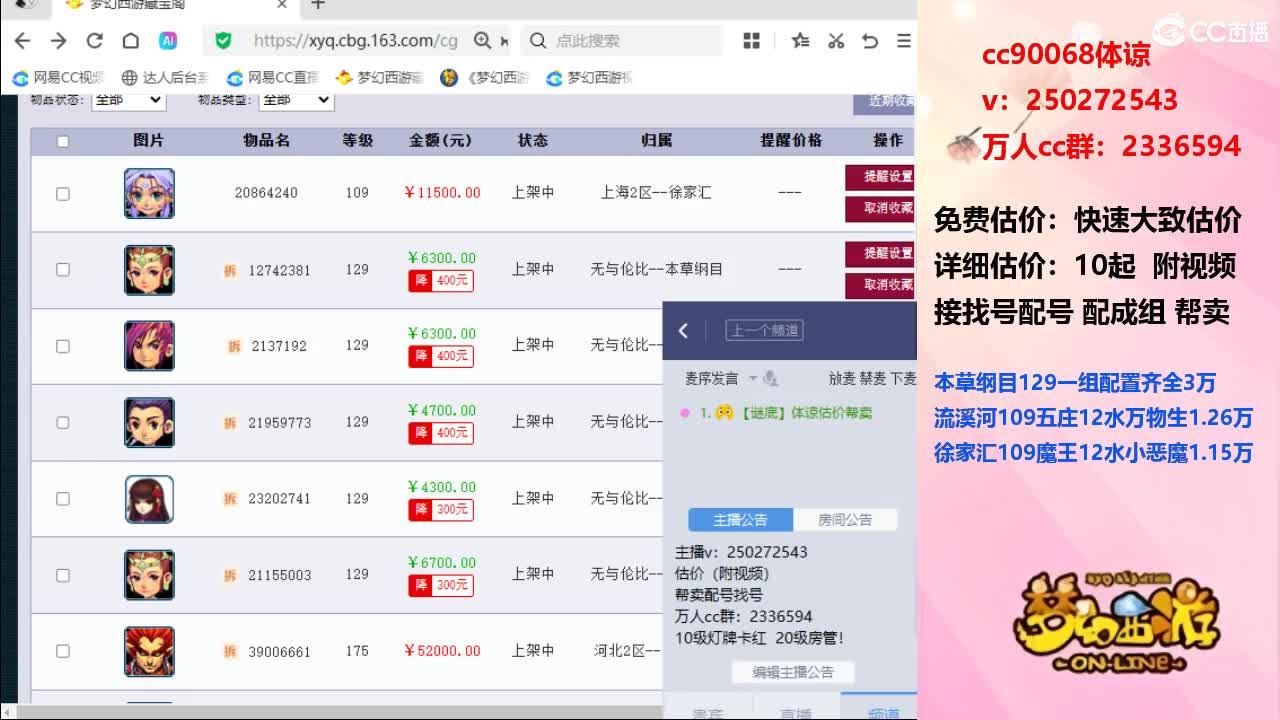
Task: Click the 点此搜索 search box
Action: click(623, 41)
